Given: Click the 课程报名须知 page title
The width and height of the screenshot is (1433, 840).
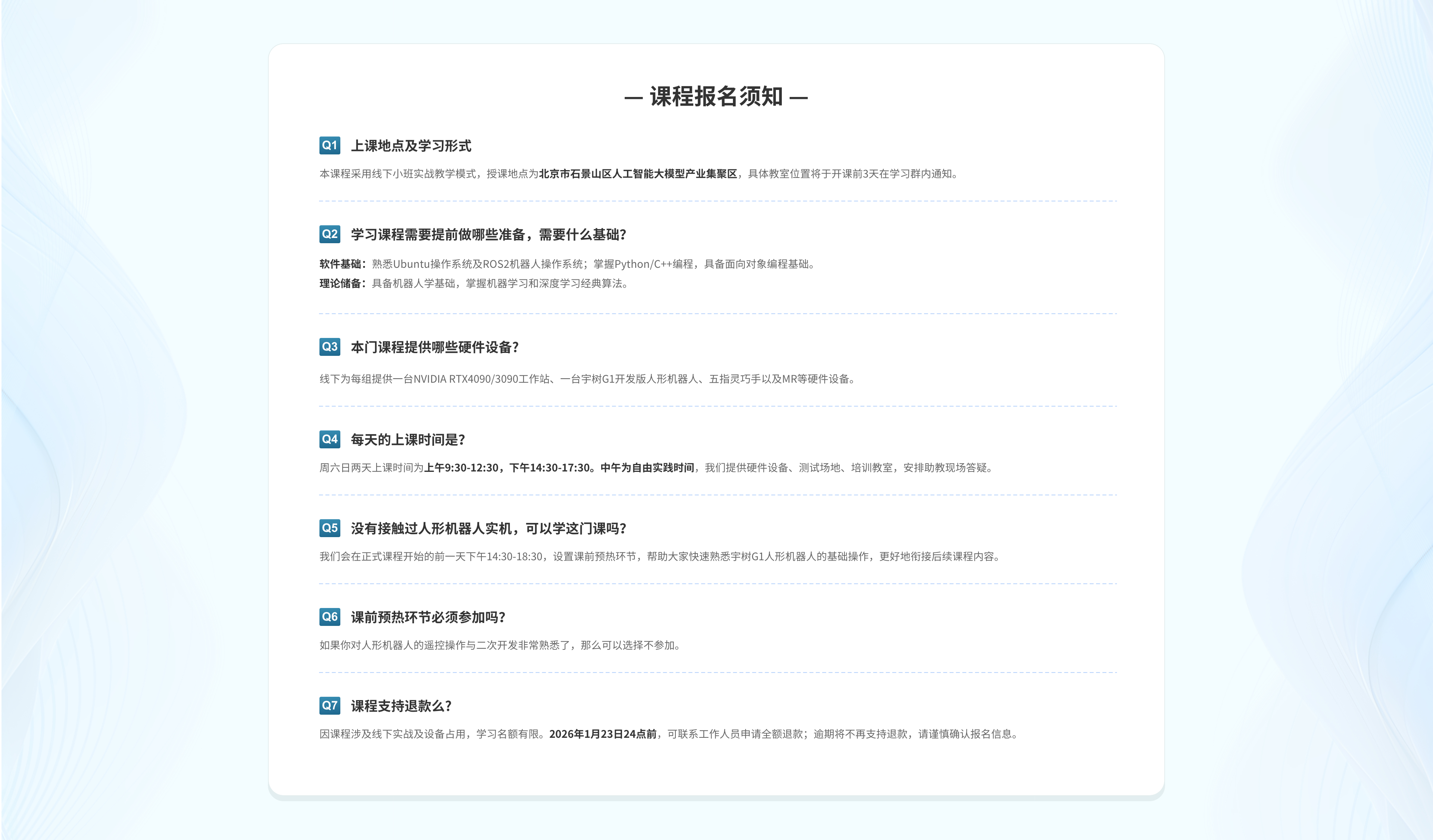Looking at the screenshot, I should click(716, 97).
